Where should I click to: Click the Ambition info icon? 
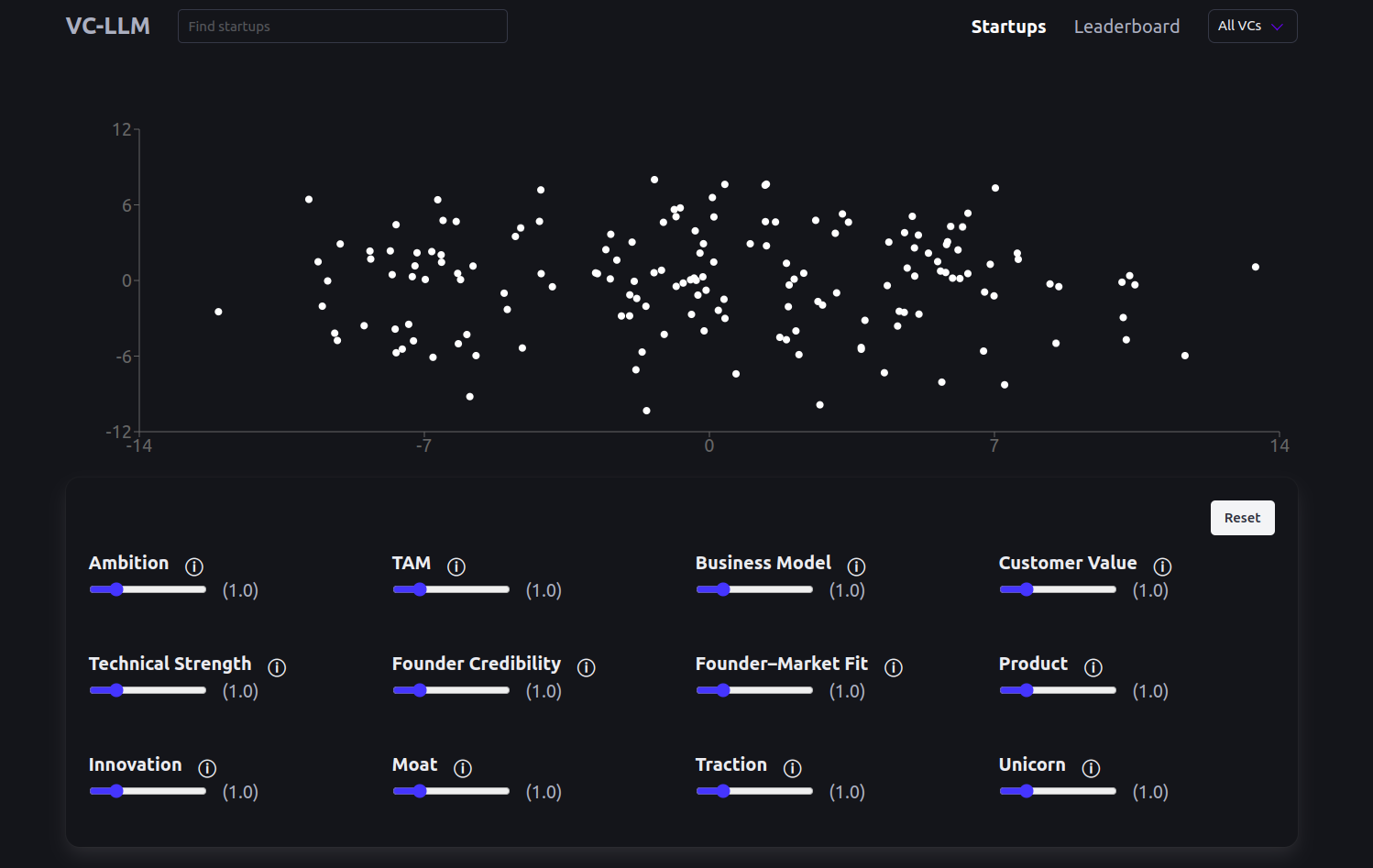(194, 566)
